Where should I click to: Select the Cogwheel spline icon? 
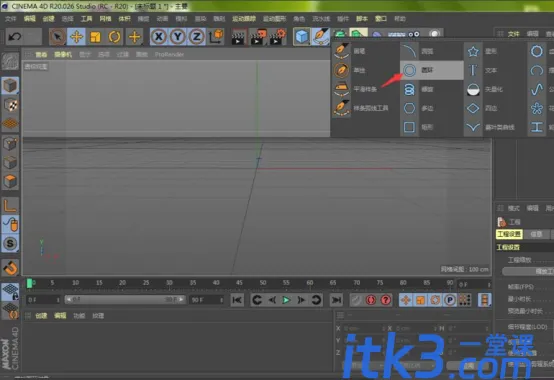click(x=537, y=51)
